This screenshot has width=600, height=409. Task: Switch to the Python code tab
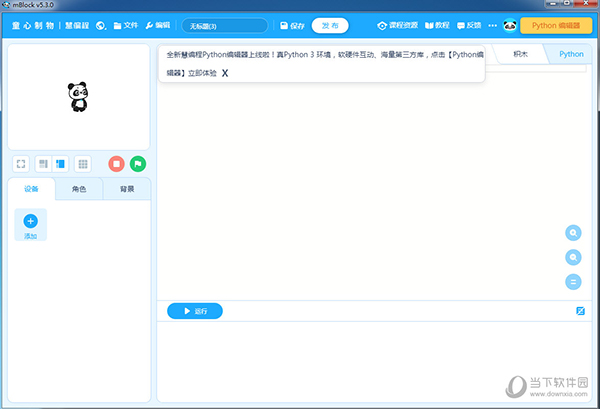pyautogui.click(x=571, y=54)
